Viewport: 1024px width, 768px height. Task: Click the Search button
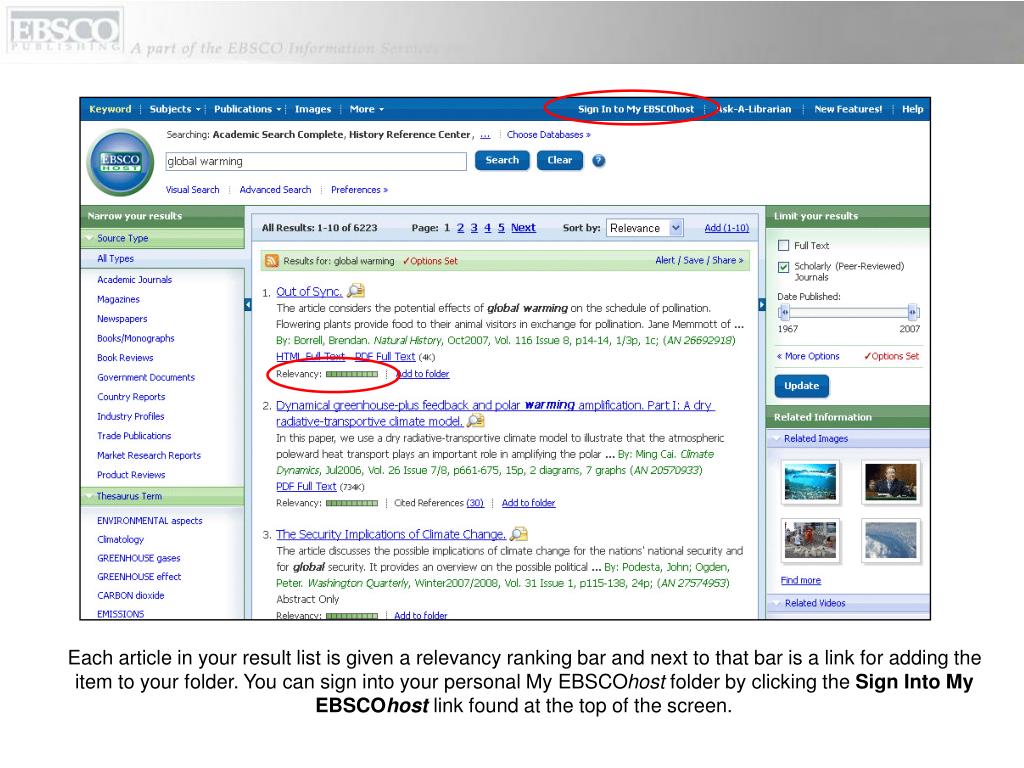point(502,160)
